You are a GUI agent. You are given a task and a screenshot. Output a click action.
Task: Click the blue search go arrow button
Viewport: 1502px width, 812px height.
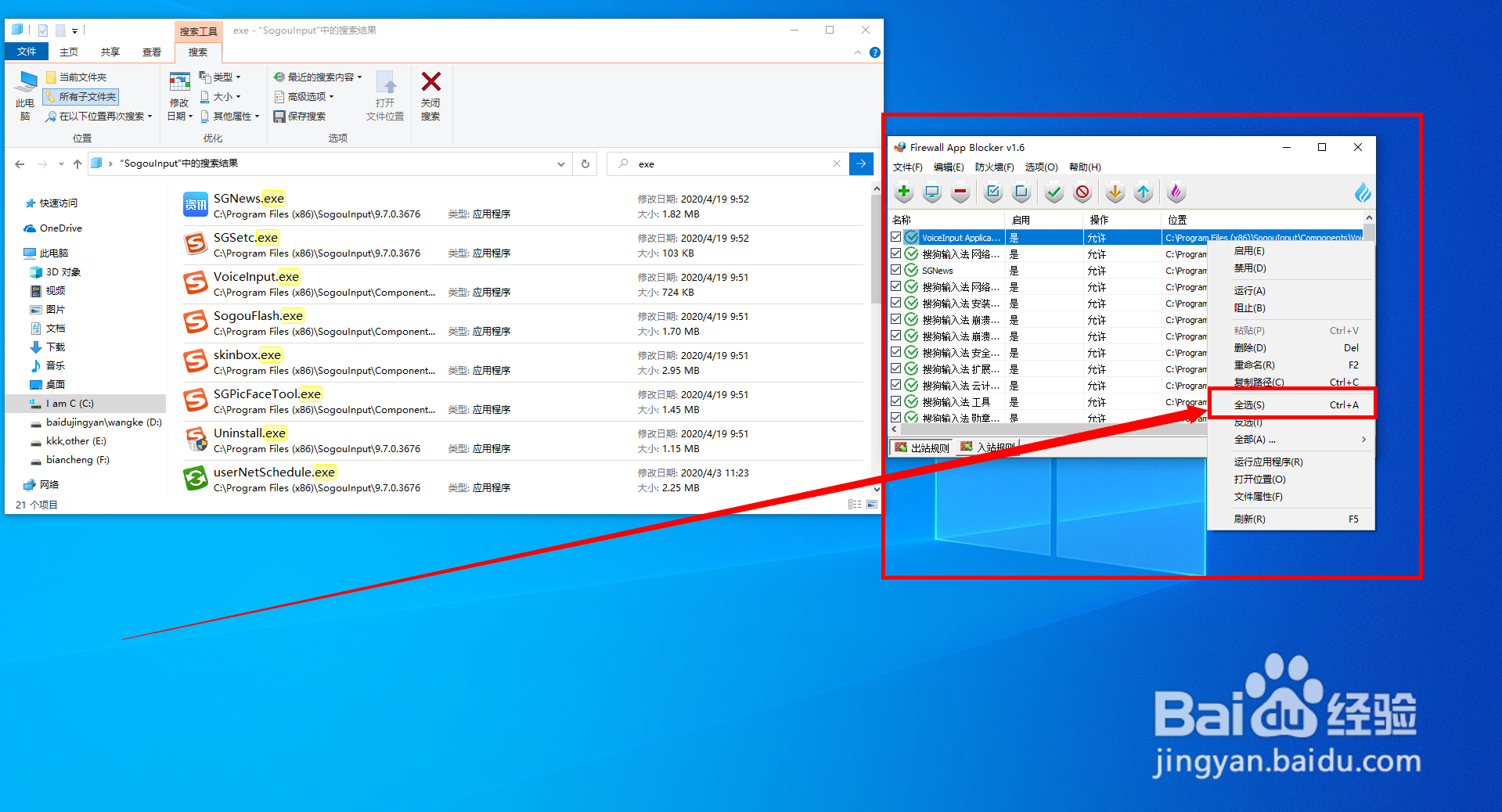pyautogui.click(x=861, y=163)
